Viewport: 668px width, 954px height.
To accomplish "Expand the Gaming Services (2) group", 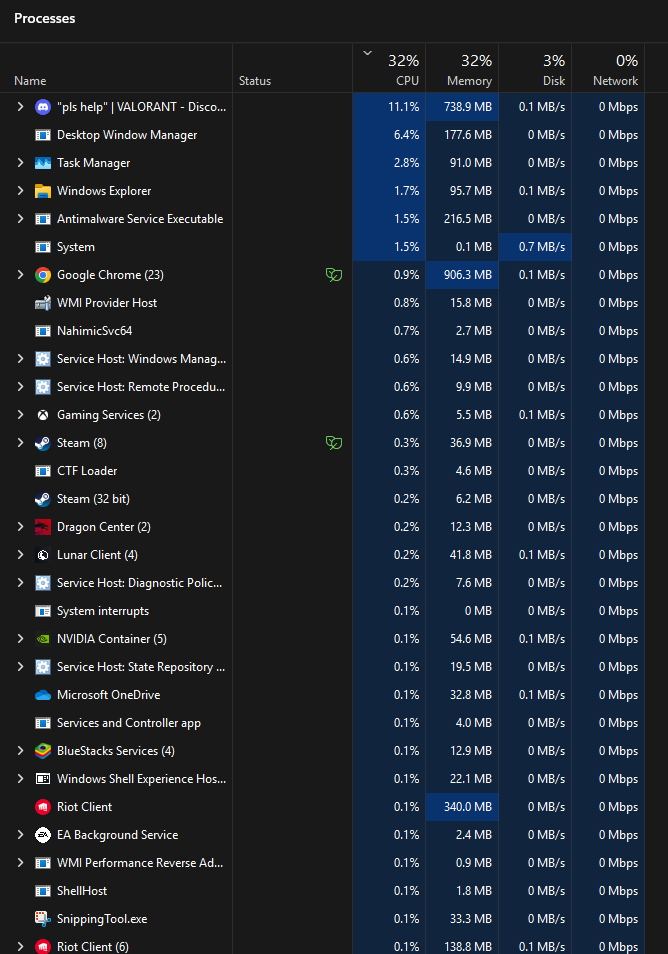I will click(x=20, y=415).
